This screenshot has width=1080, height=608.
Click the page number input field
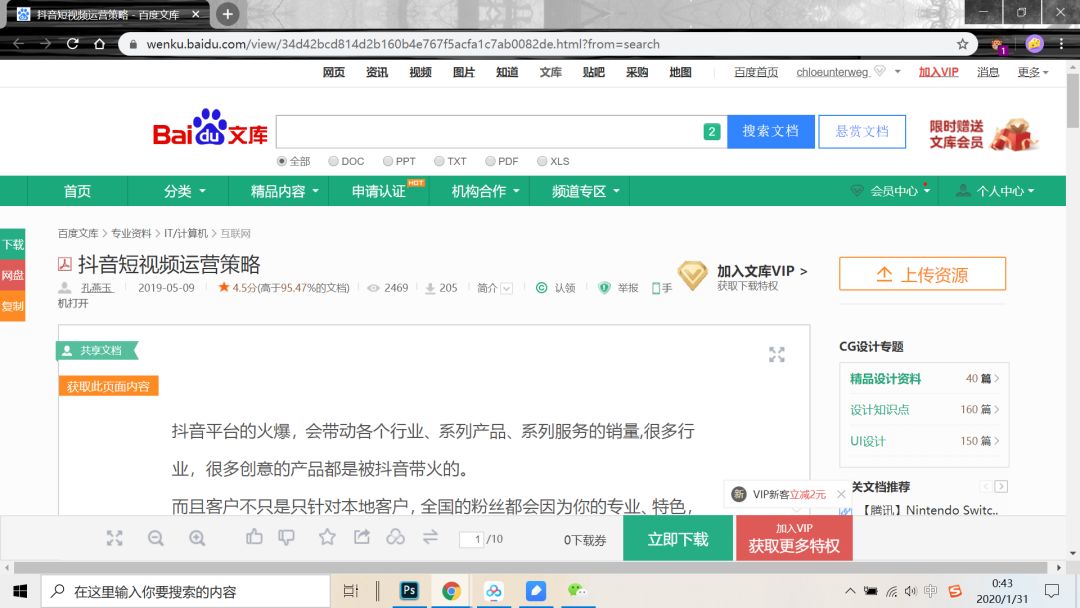[470, 537]
